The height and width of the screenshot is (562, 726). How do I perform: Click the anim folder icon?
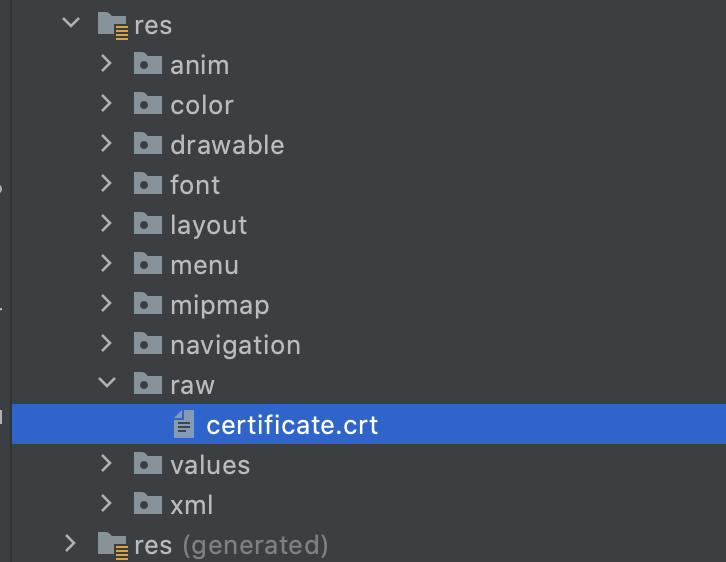coord(148,63)
